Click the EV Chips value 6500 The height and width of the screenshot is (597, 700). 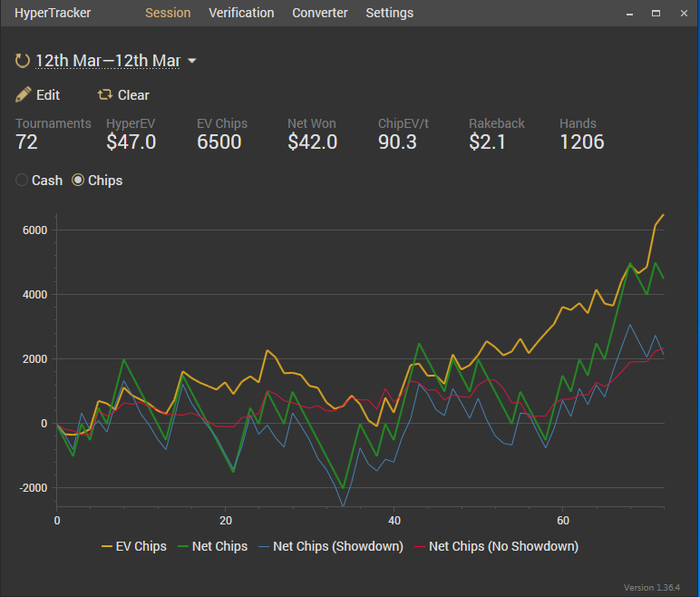(x=219, y=142)
